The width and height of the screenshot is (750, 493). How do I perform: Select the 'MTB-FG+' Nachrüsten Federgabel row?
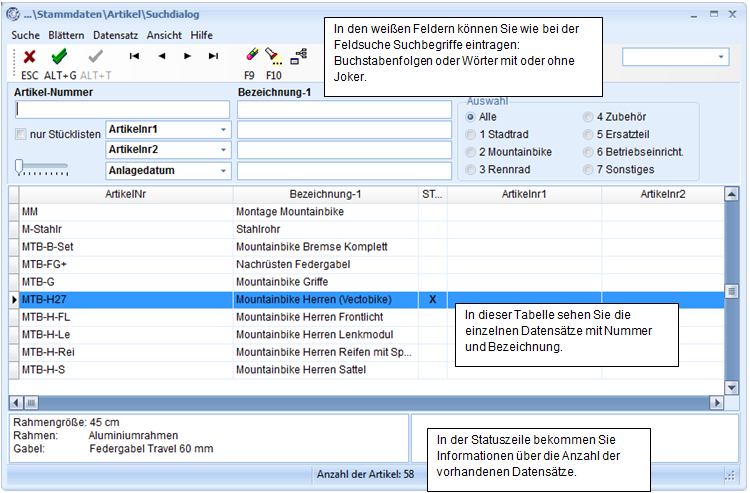pos(366,264)
